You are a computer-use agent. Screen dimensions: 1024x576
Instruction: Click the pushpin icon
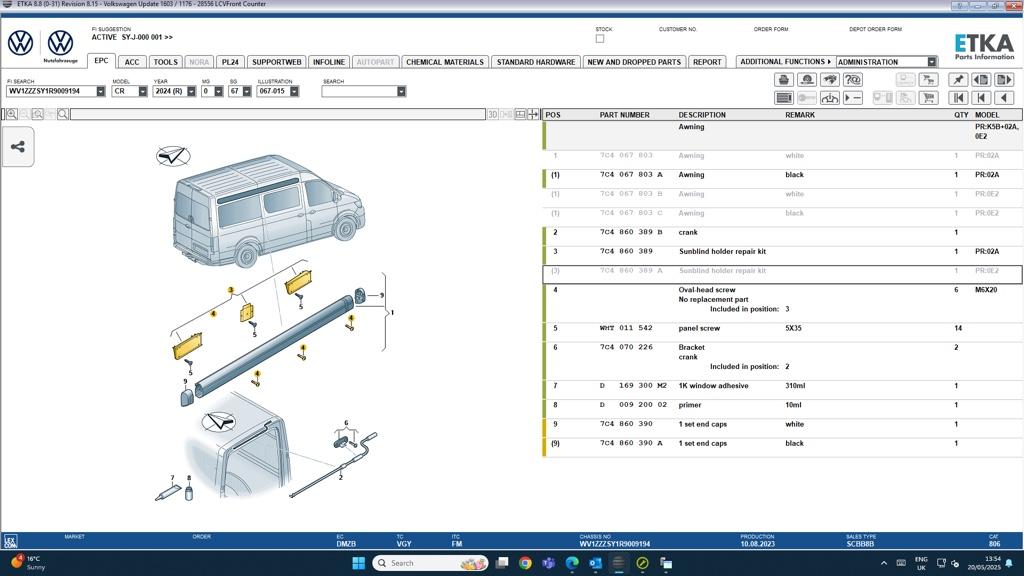[958, 80]
